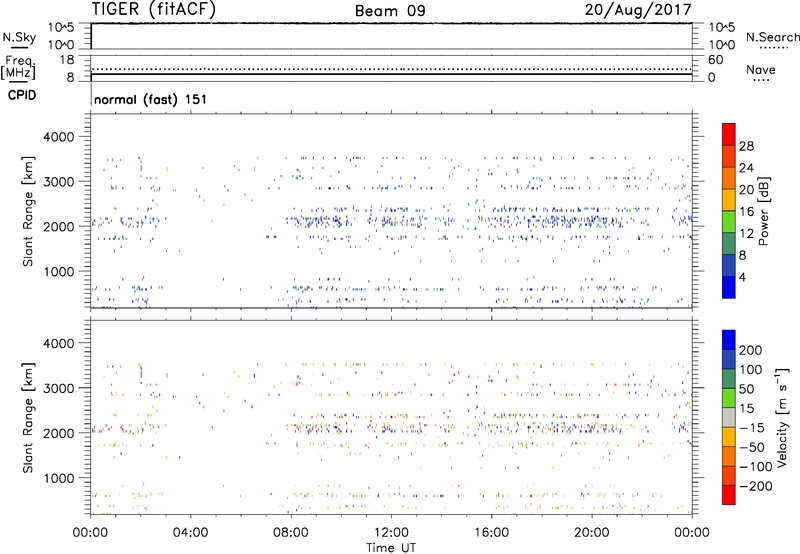Click the orange 20-24 dB Power colorbar segment
Viewport: 800px width, 554px height.
pyautogui.click(x=729, y=178)
